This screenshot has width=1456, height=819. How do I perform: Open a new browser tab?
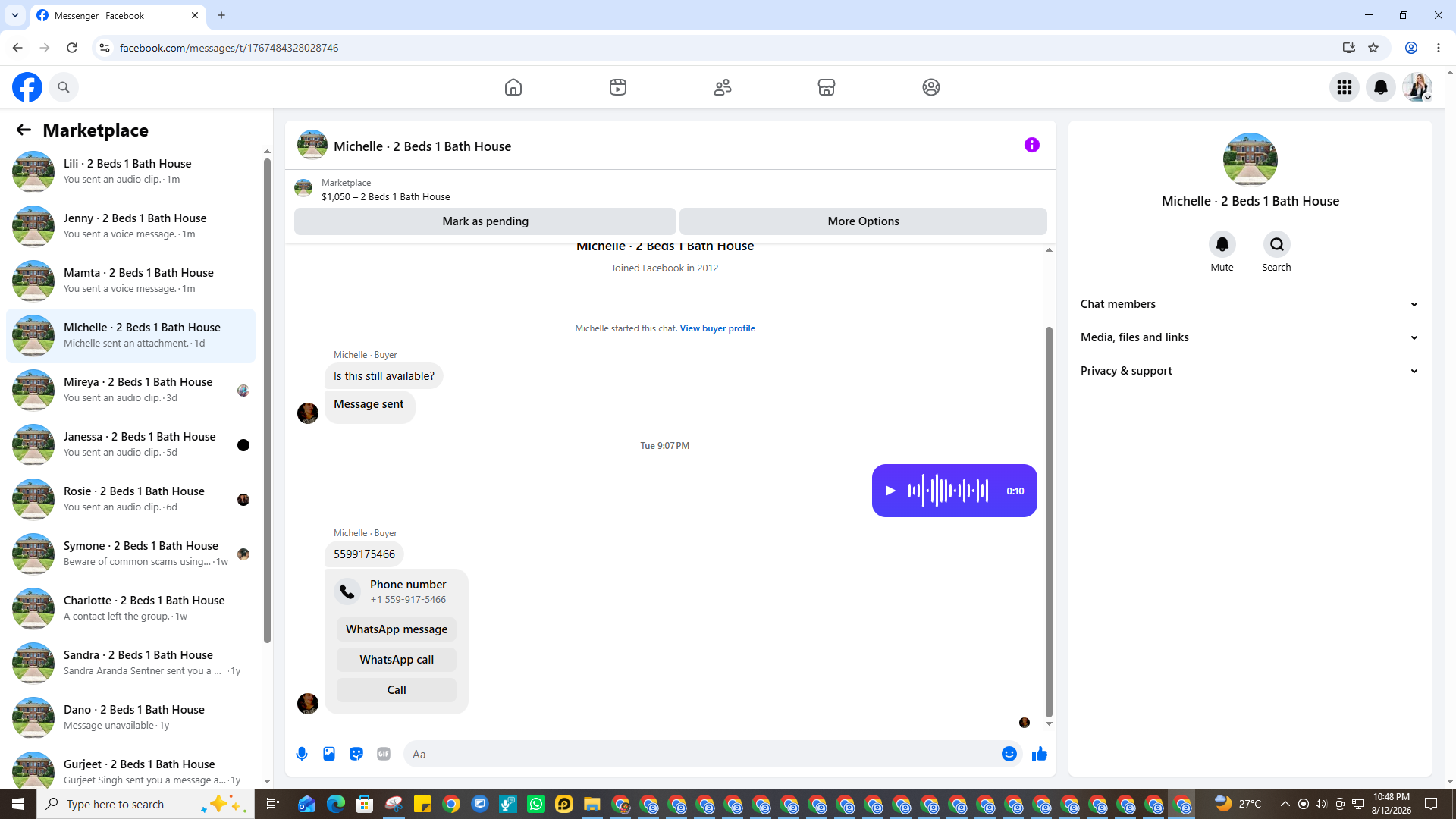pyautogui.click(x=221, y=15)
